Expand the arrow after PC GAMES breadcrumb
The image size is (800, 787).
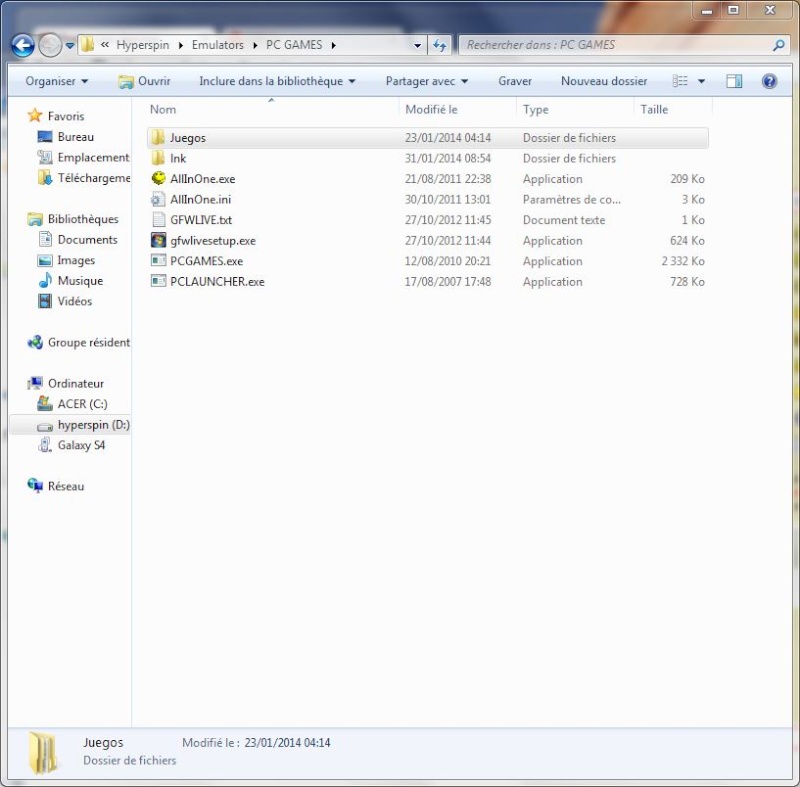pos(334,45)
